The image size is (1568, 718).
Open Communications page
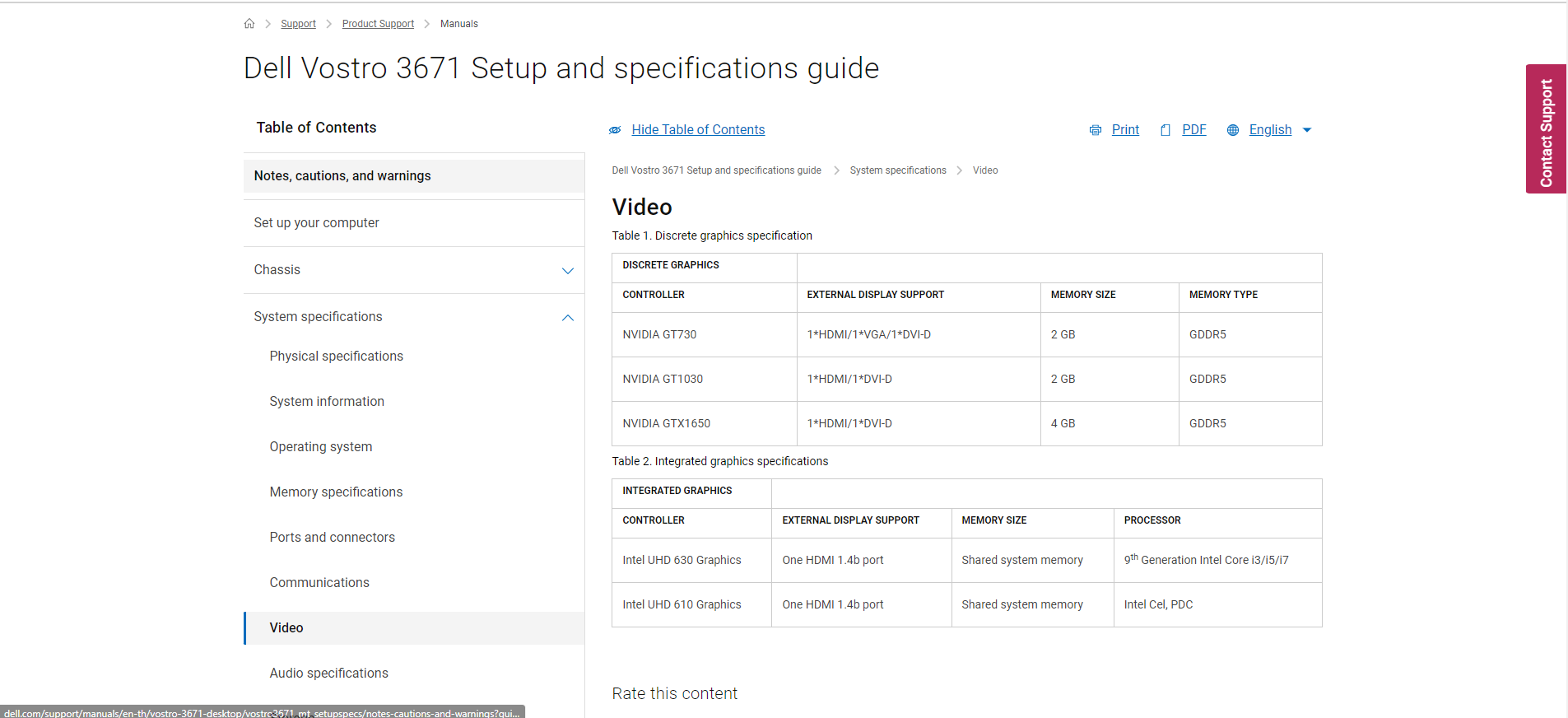tap(319, 583)
